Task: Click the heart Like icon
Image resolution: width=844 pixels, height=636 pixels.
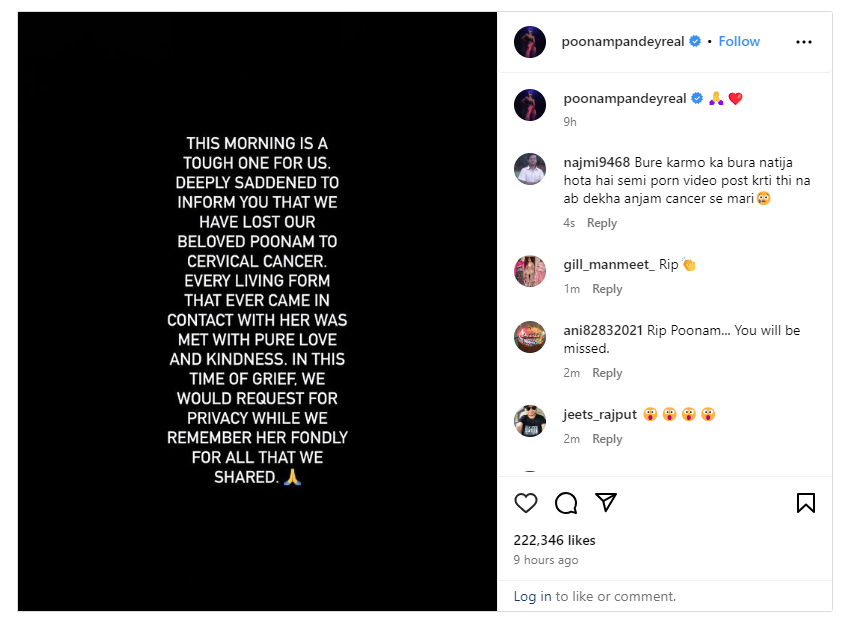Action: coord(526,502)
